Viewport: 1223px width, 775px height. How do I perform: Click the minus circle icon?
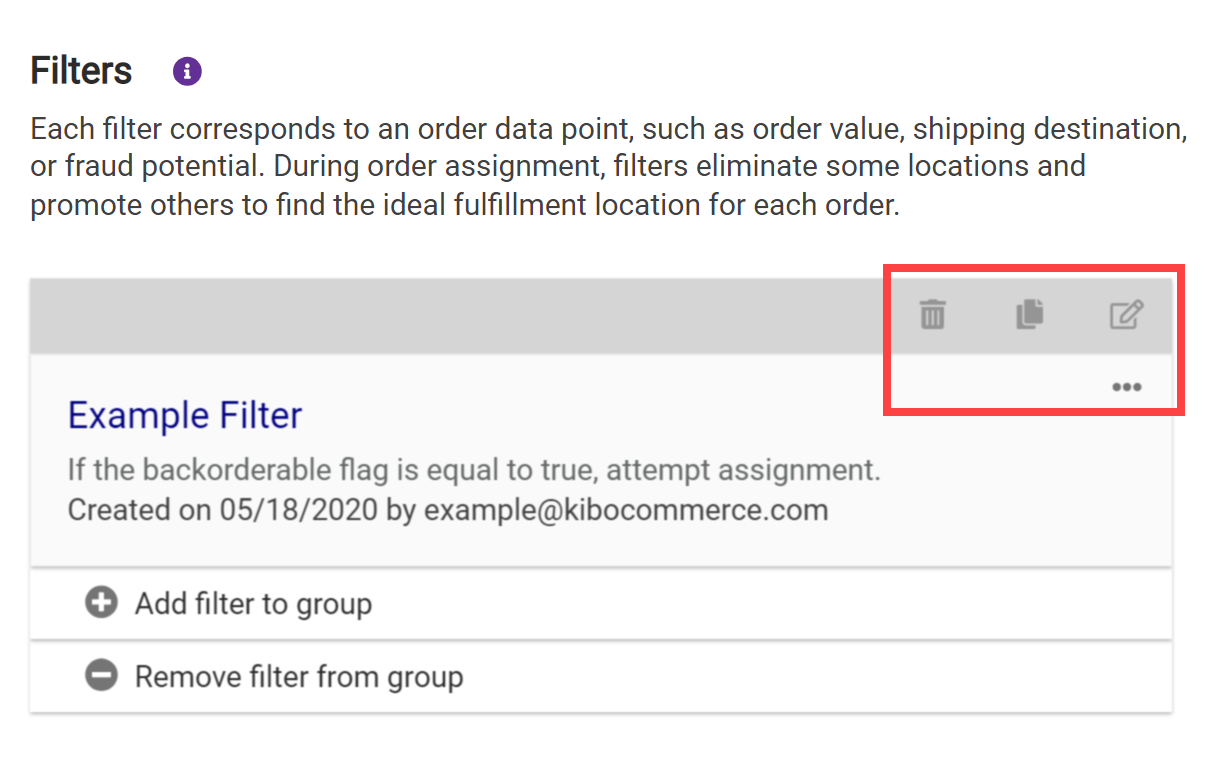tap(101, 676)
